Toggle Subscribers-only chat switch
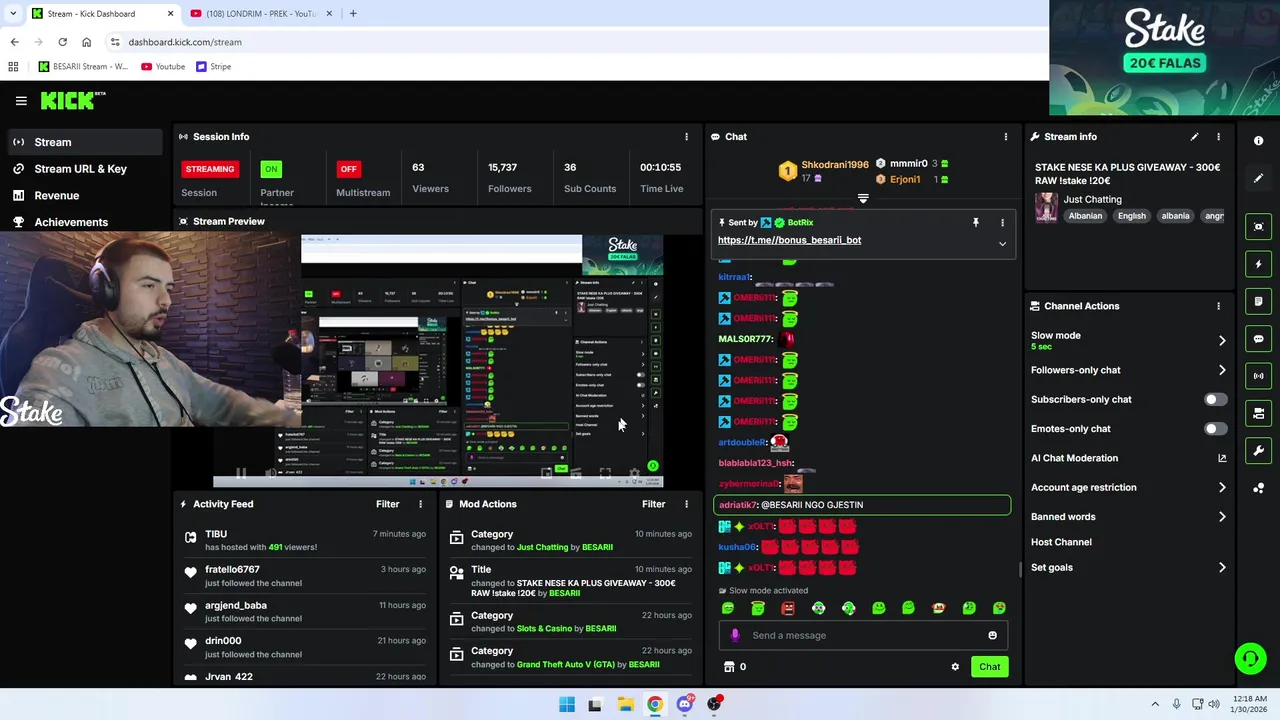This screenshot has width=1280, height=720. point(1214,400)
